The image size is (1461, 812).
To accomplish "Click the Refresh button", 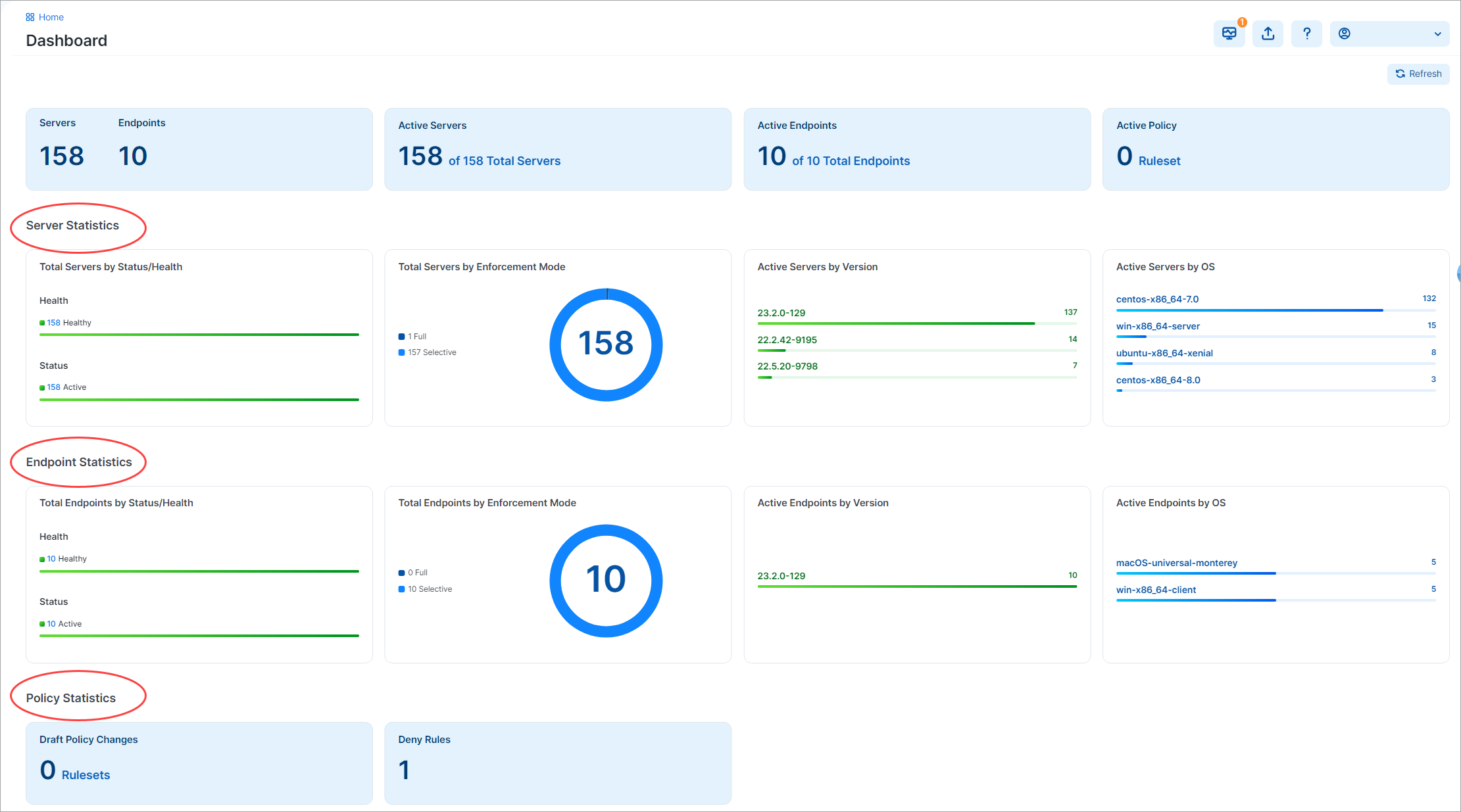I will pyautogui.click(x=1418, y=74).
